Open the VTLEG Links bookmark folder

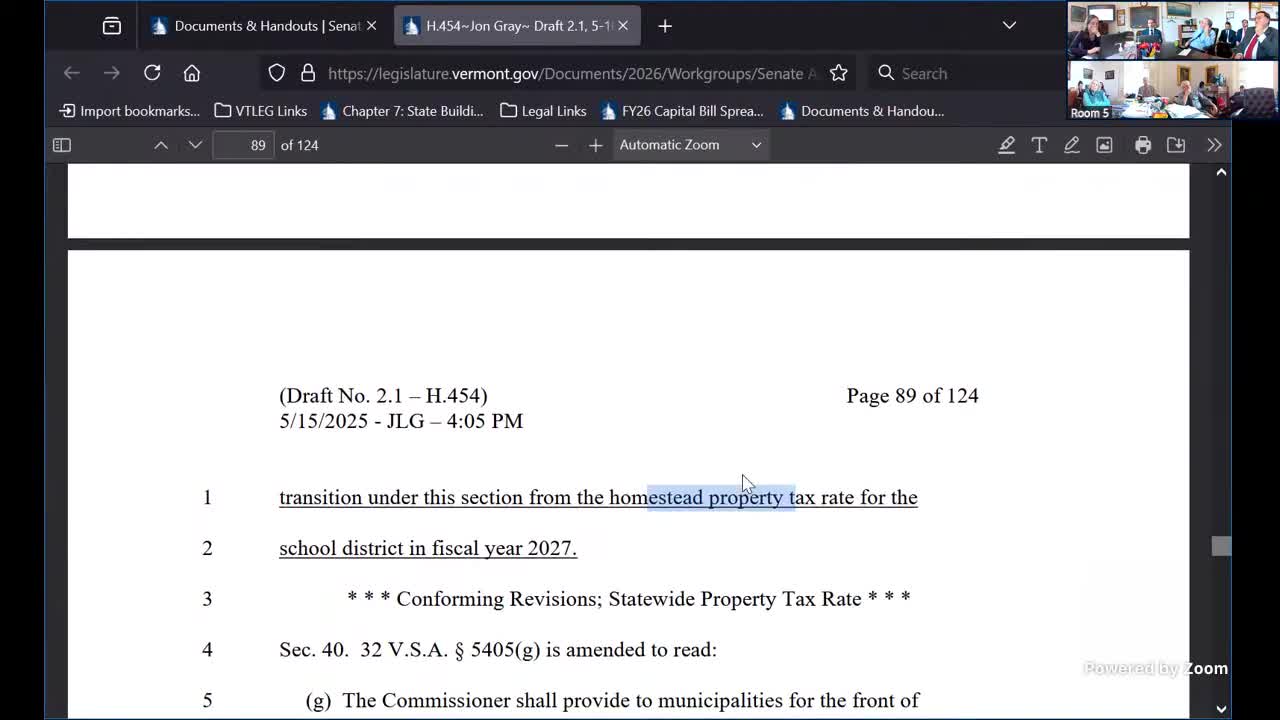coord(261,111)
